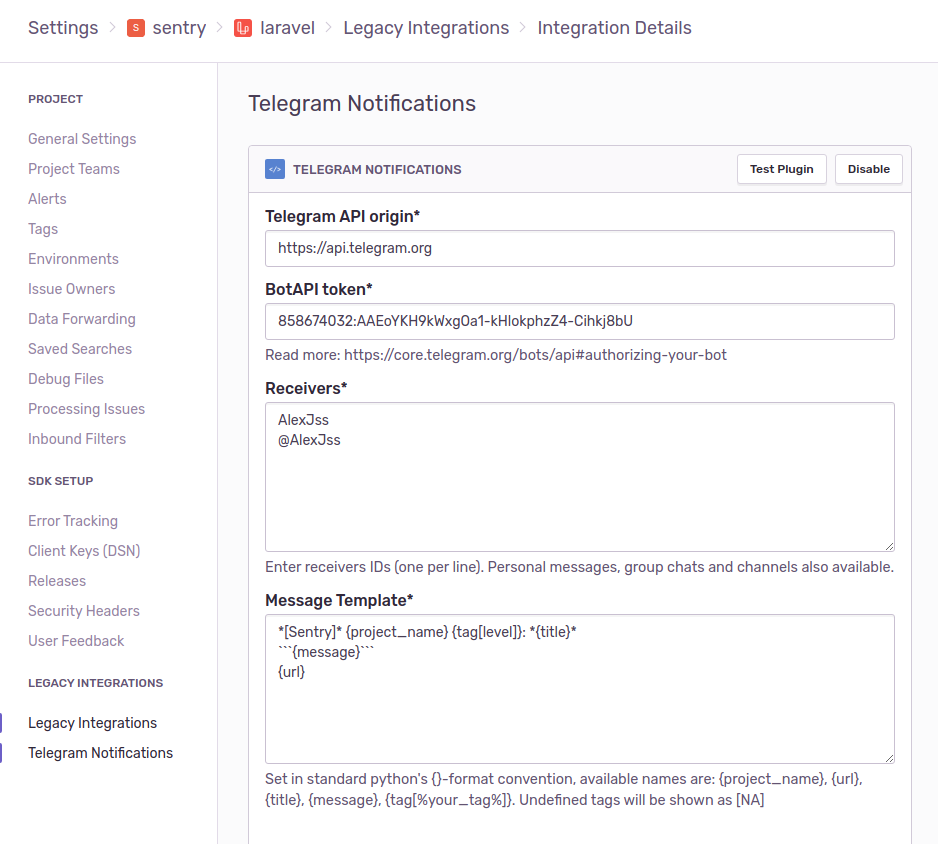938x844 pixels.
Task: Open Processing Issues in sidebar
Action: (86, 409)
